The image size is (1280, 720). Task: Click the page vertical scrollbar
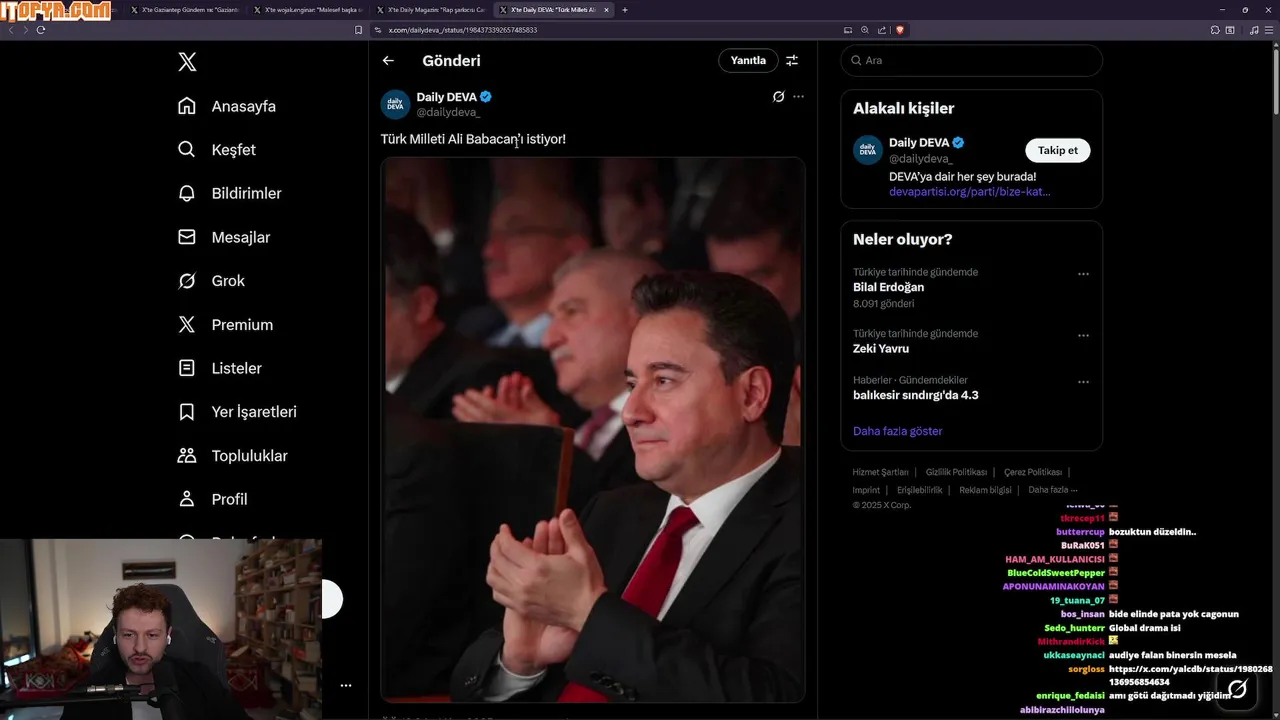(x=1275, y=80)
